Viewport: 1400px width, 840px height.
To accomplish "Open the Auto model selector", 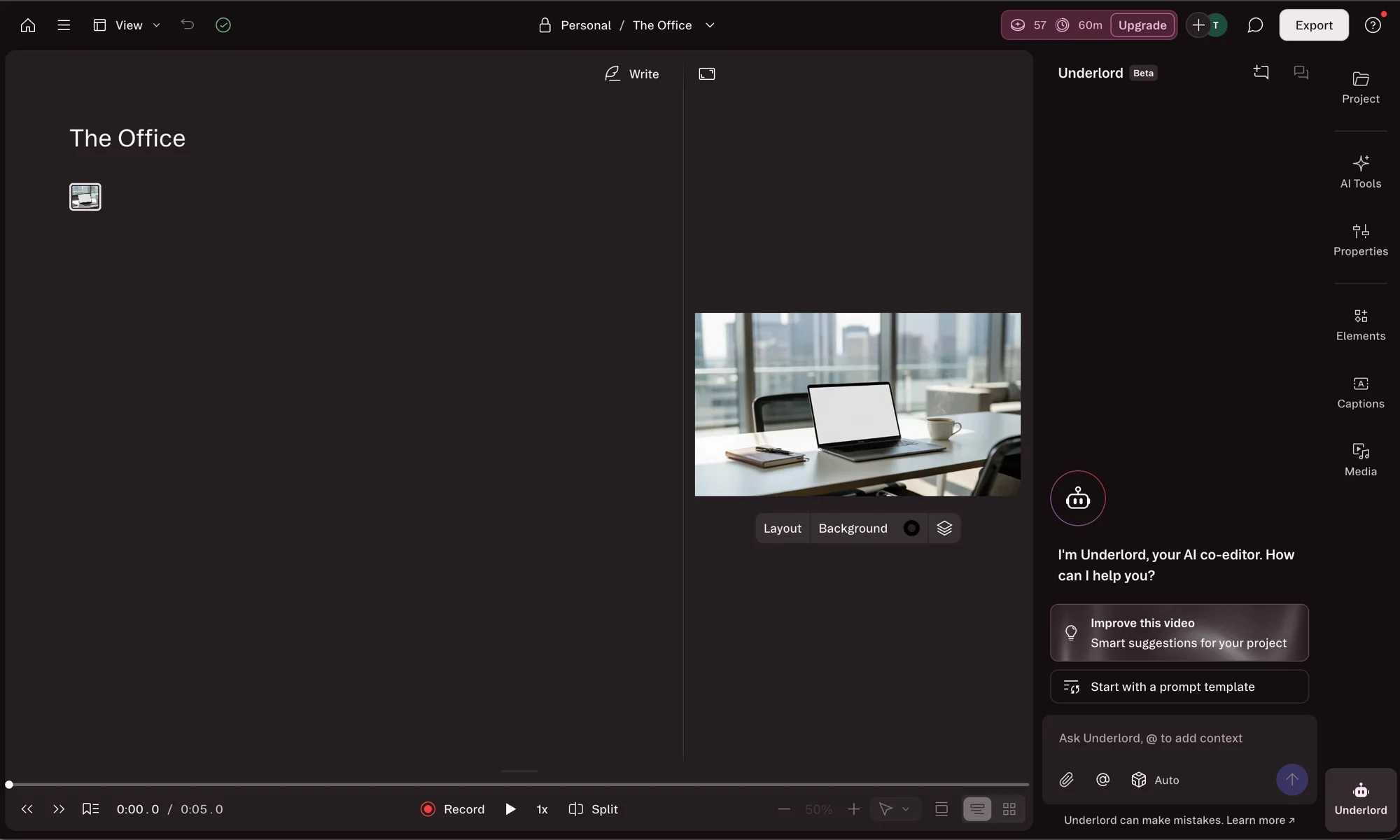I will coord(1156,780).
